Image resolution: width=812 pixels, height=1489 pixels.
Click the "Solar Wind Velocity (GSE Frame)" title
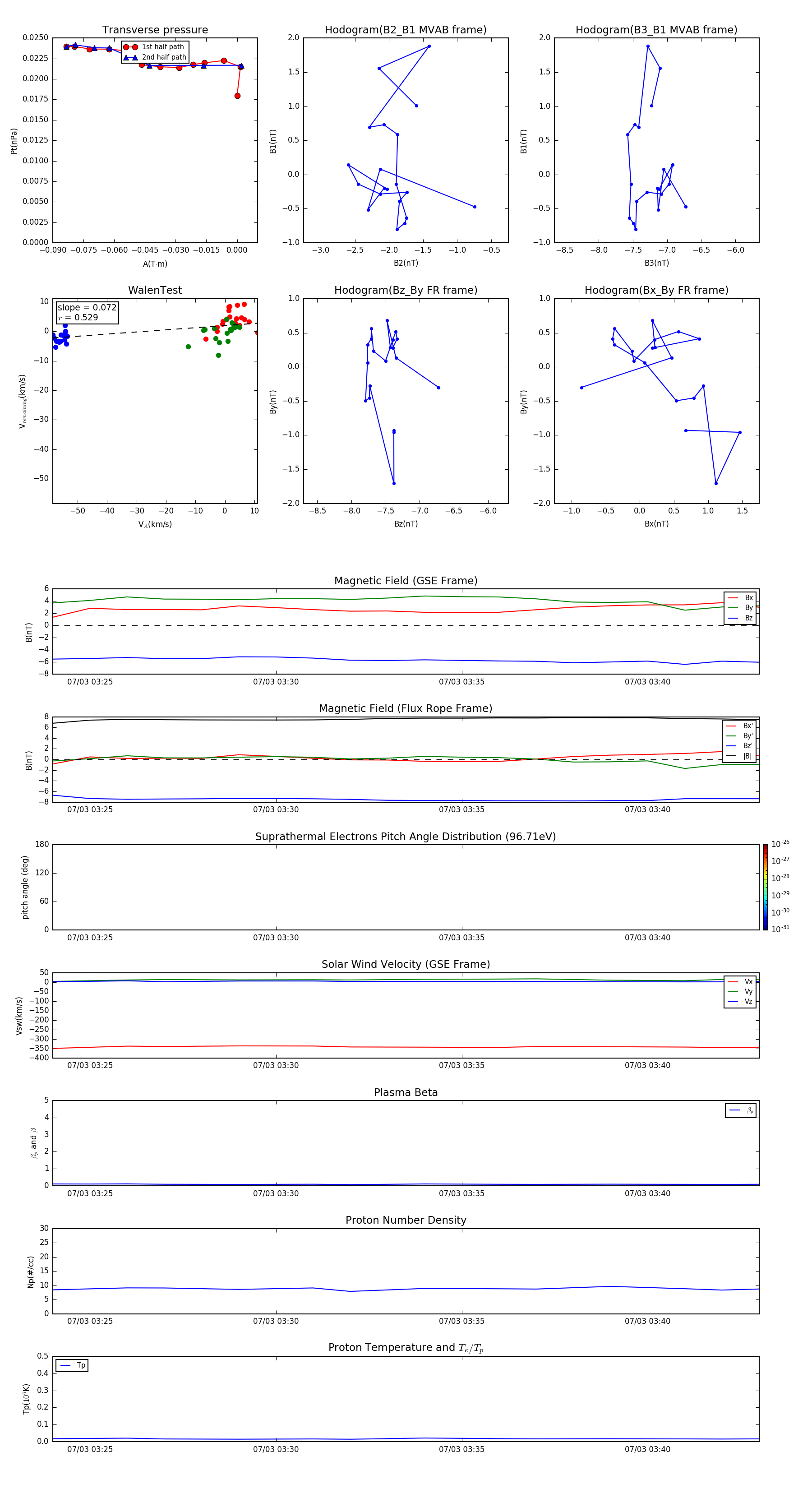pyautogui.click(x=406, y=964)
